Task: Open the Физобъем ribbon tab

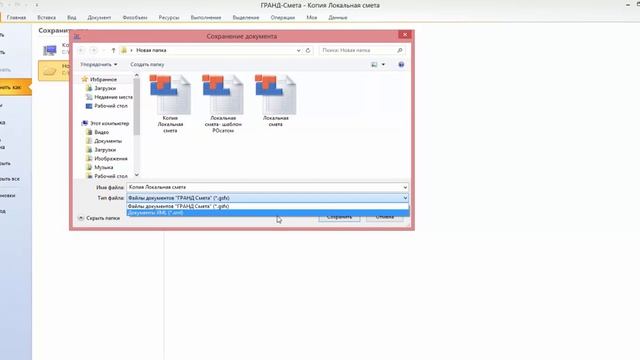Action: coord(135,18)
